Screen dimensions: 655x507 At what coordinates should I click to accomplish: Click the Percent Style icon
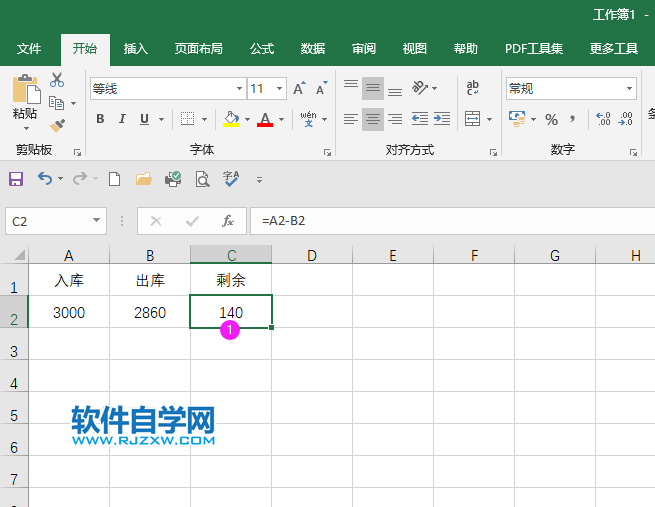pos(551,119)
